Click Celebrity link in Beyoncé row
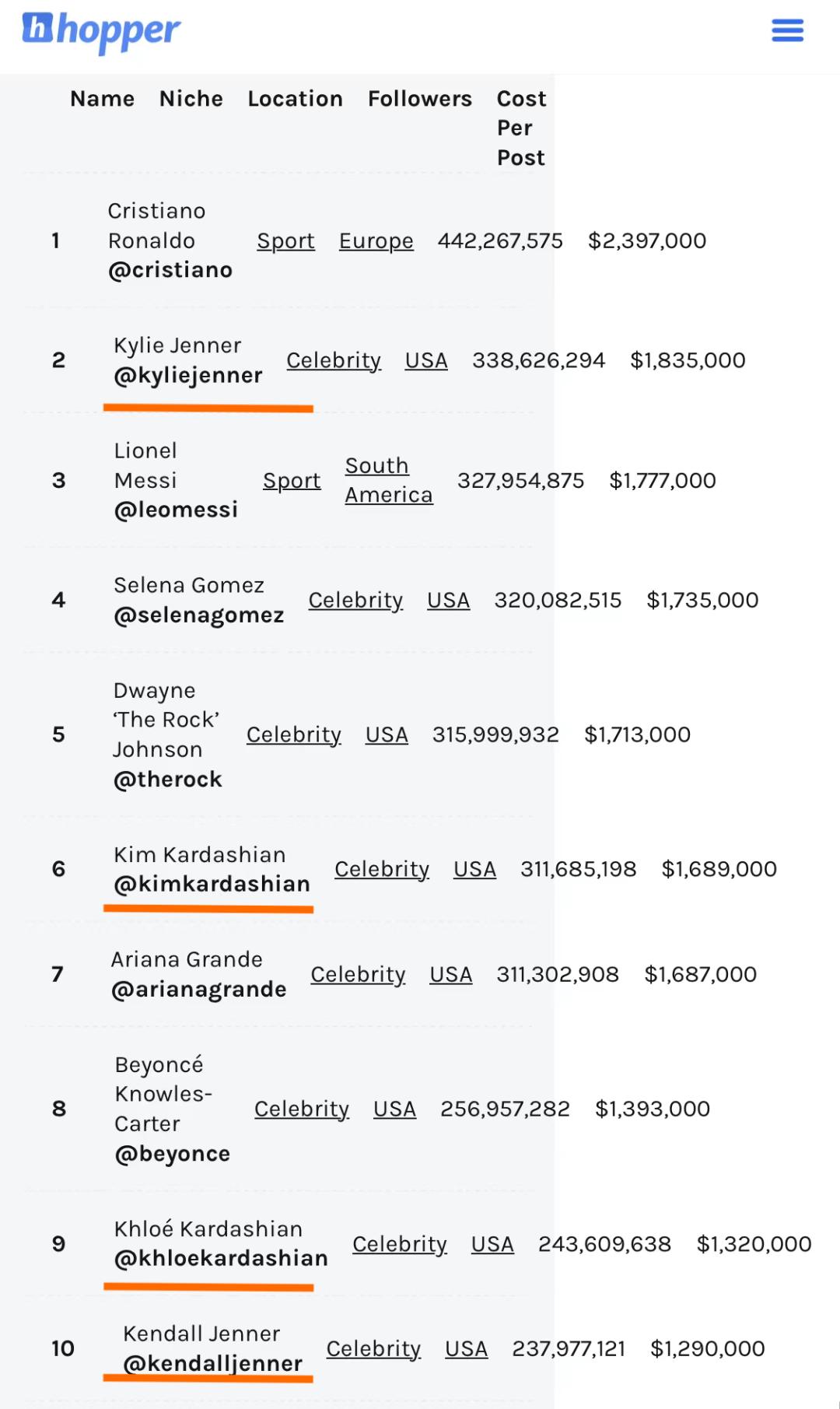Image resolution: width=840 pixels, height=1409 pixels. pyautogui.click(x=301, y=1109)
